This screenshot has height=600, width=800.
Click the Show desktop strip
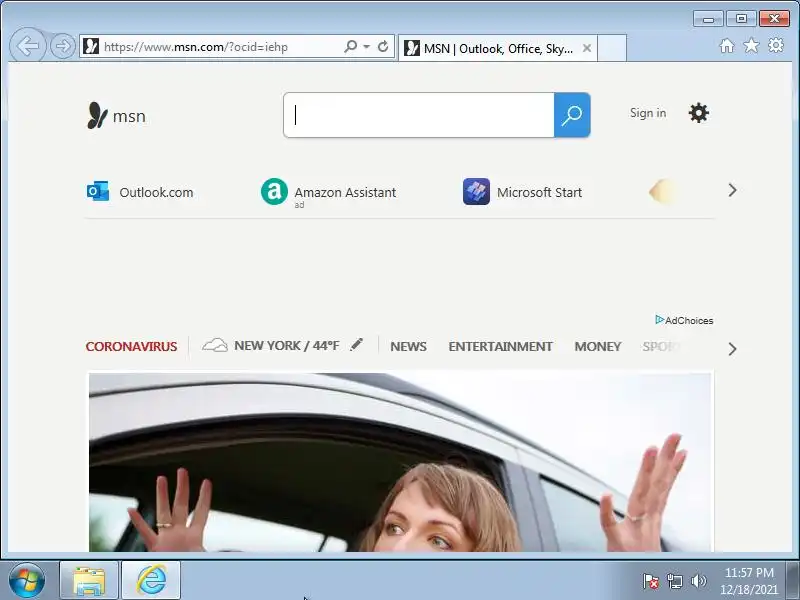tap(792, 580)
